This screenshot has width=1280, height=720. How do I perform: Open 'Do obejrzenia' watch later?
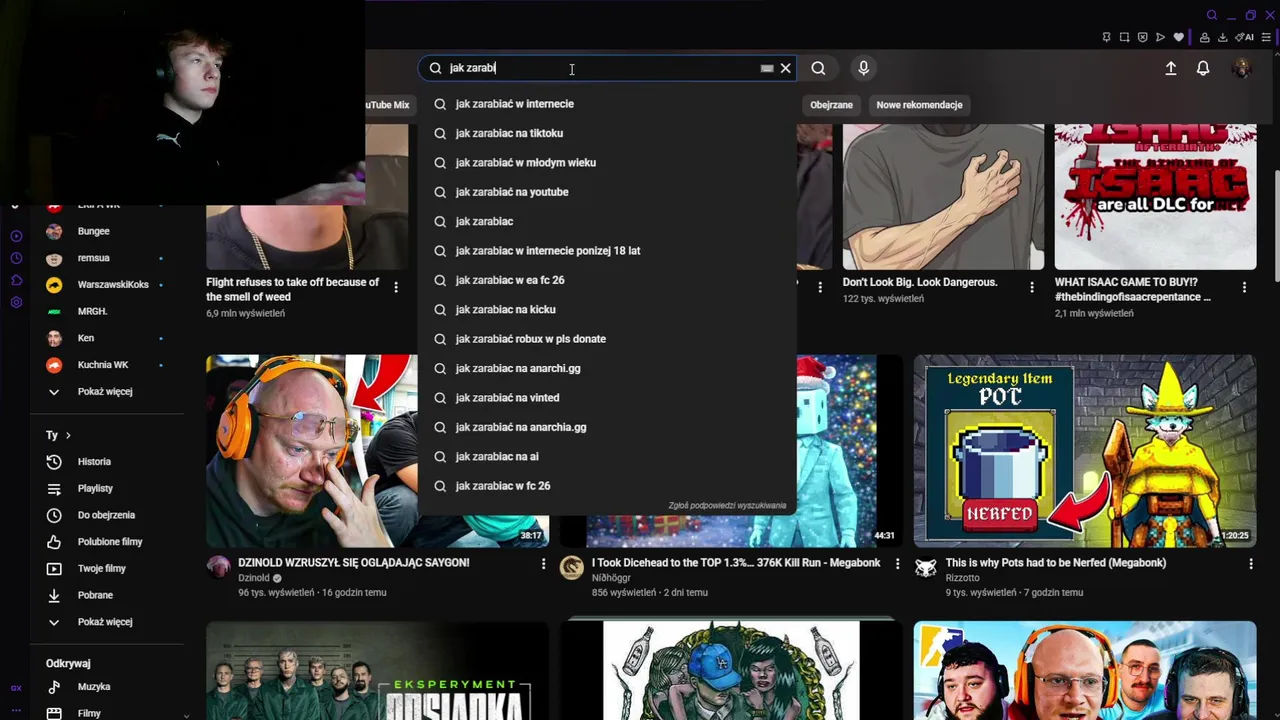click(108, 515)
